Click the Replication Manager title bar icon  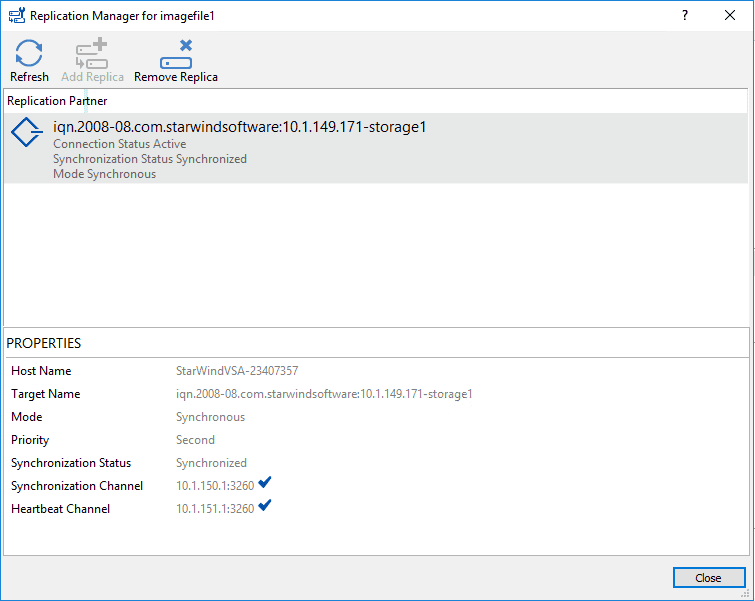[x=16, y=16]
